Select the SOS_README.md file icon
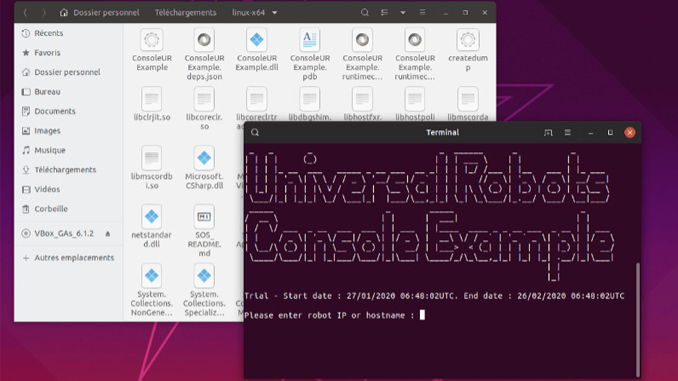678x381 pixels. click(x=204, y=217)
